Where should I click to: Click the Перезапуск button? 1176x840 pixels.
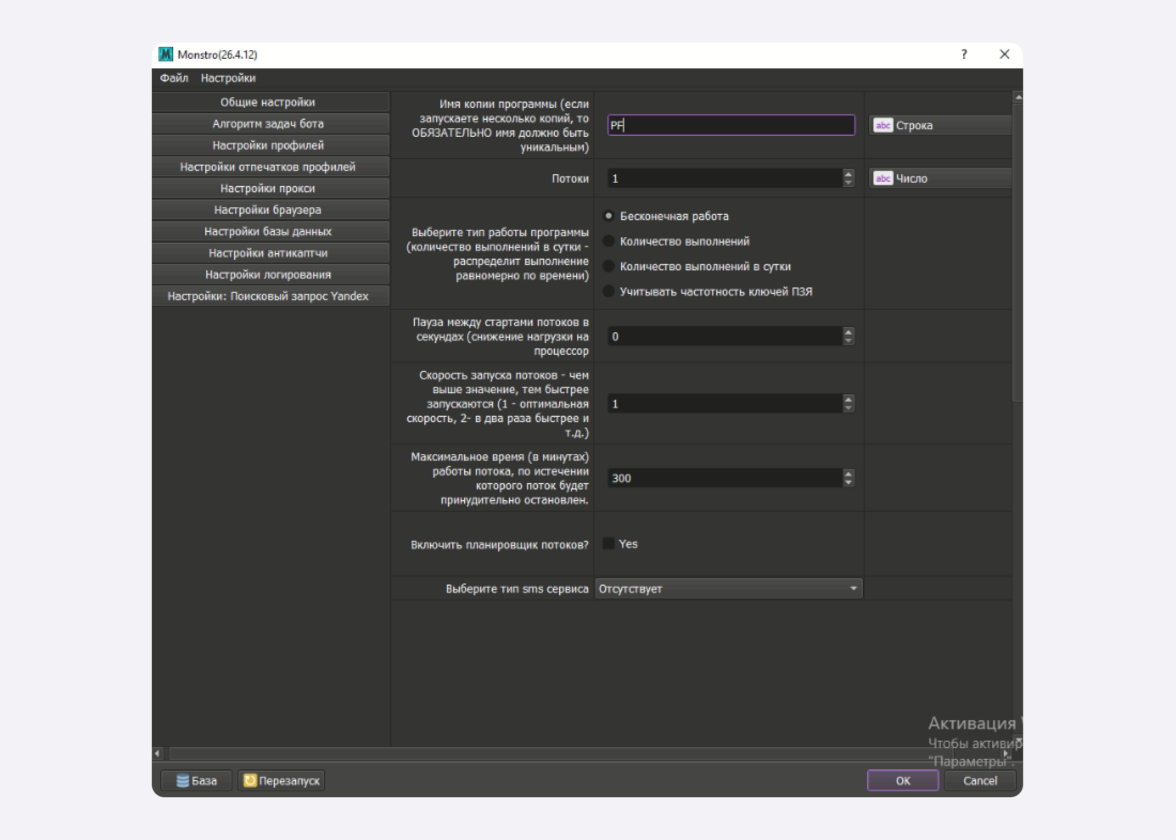281,781
